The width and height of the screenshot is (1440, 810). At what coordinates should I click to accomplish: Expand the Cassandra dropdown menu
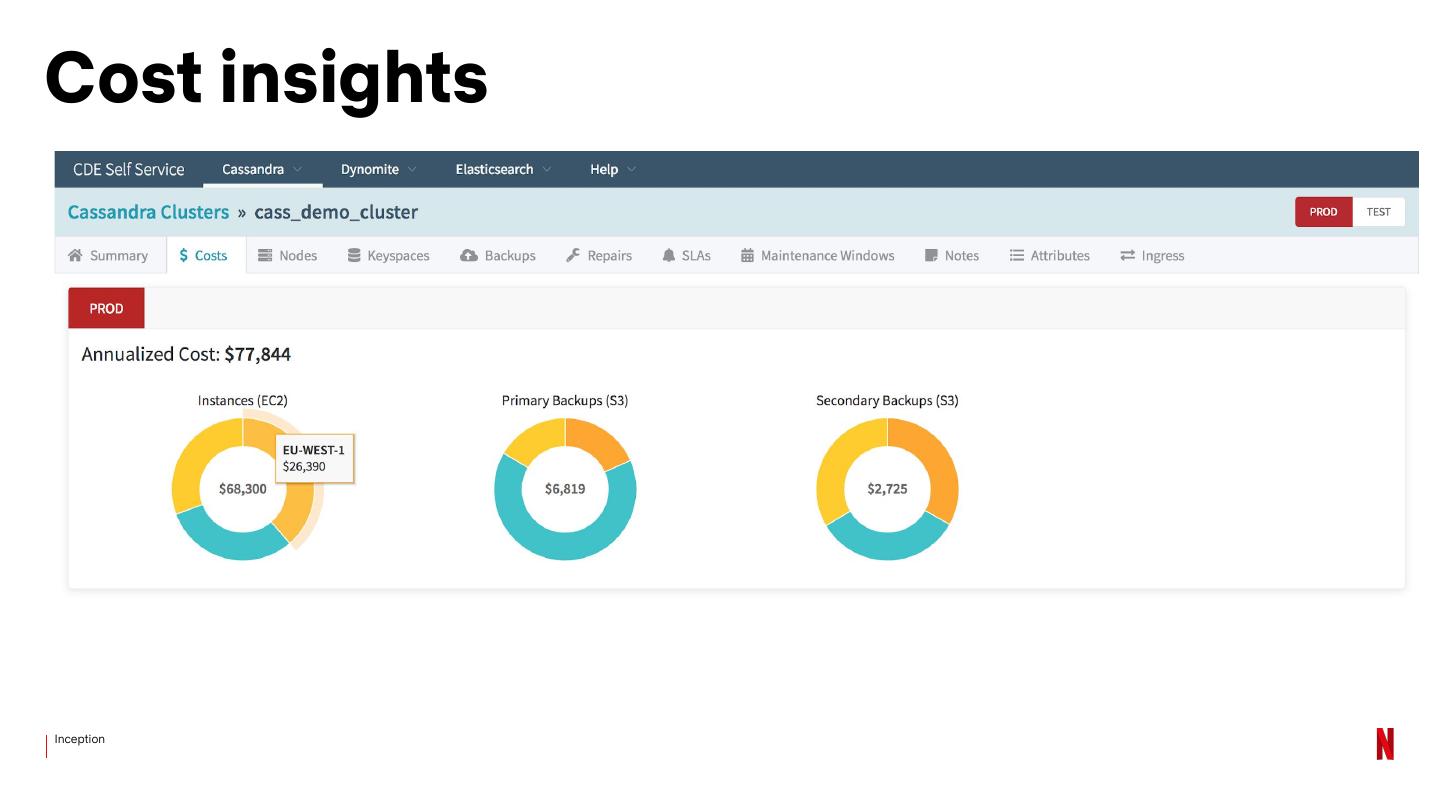tap(263, 169)
